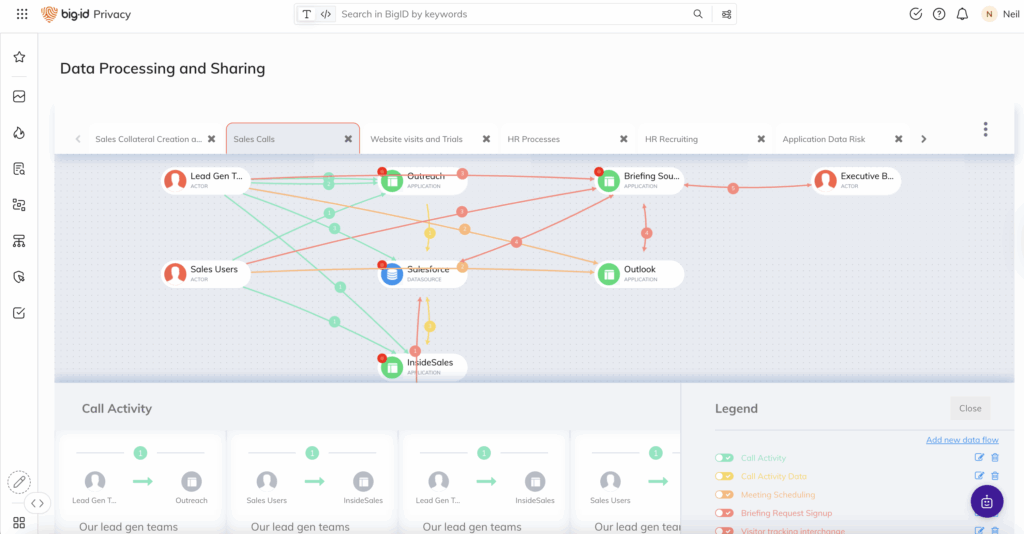Viewport: 1024px width, 534px height.
Task: Open the flame hotspots sidebar icon
Action: pos(19,133)
